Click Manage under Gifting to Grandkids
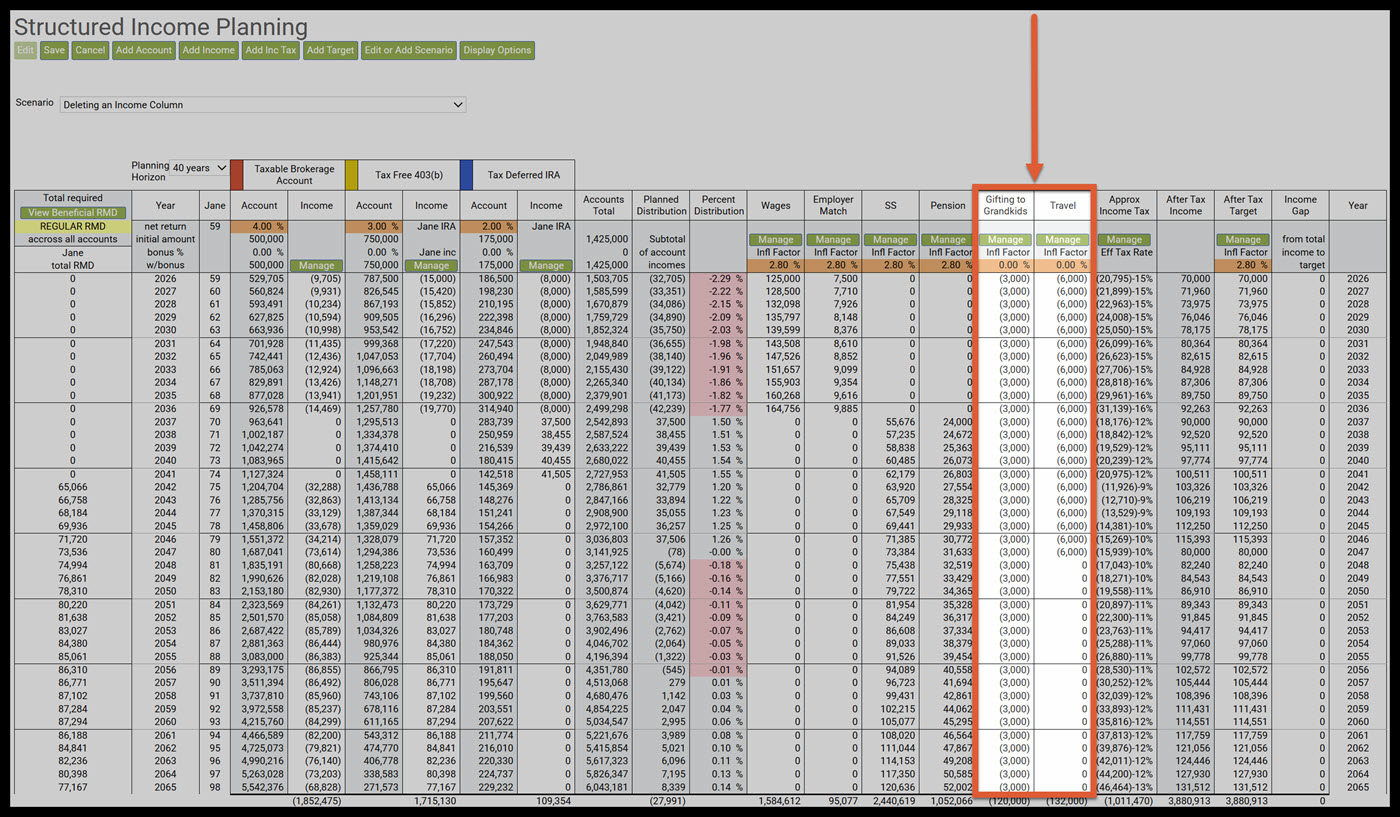Image resolution: width=1400 pixels, height=817 pixels. 1005,240
